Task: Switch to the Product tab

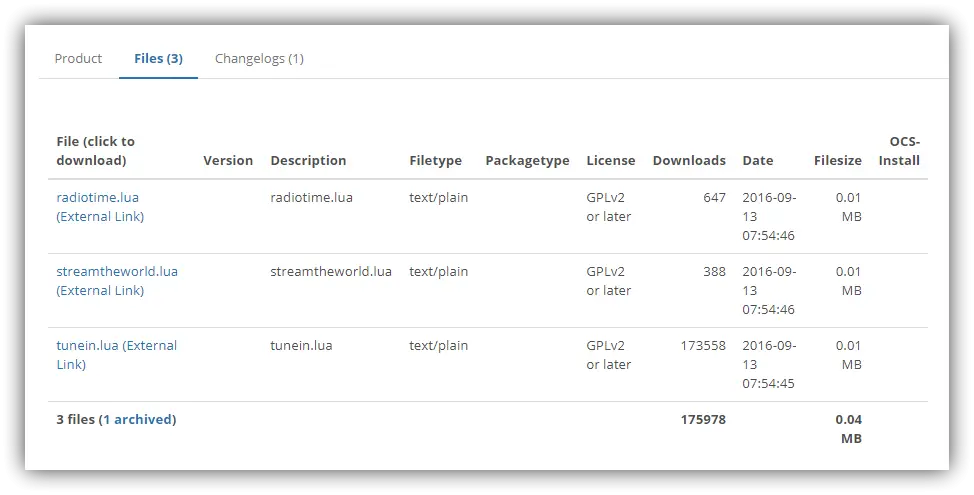Action: click(78, 58)
